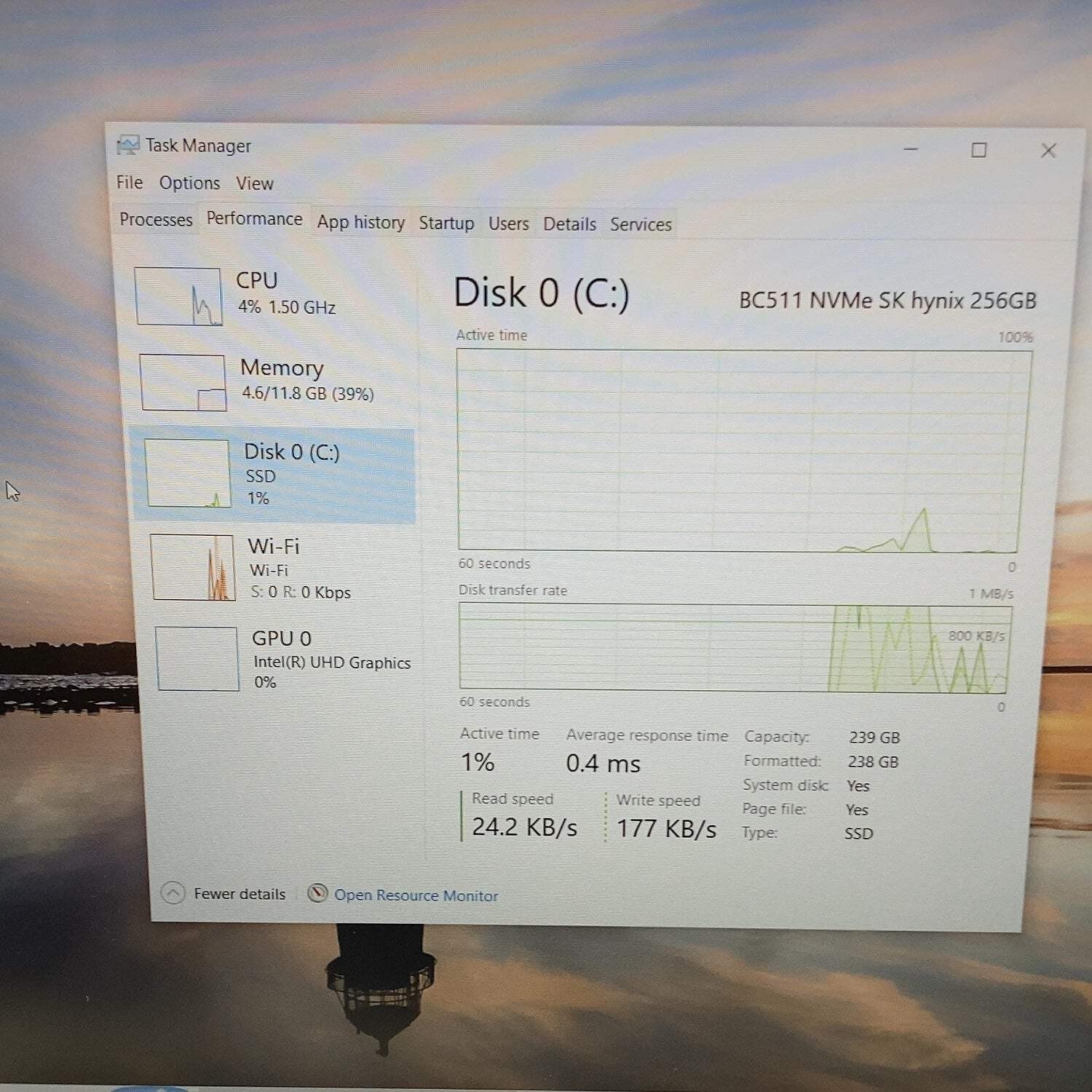1092x1092 pixels.
Task: Click Intel(R) UHD Graphics text
Action: pos(332,662)
